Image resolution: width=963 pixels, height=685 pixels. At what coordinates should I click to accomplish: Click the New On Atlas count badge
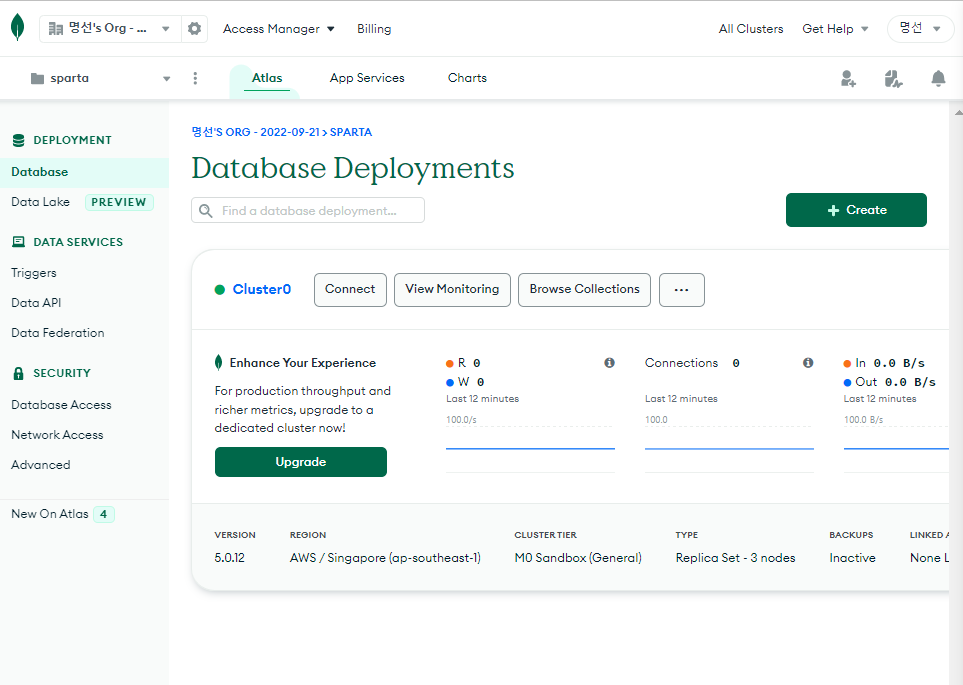click(x=104, y=514)
